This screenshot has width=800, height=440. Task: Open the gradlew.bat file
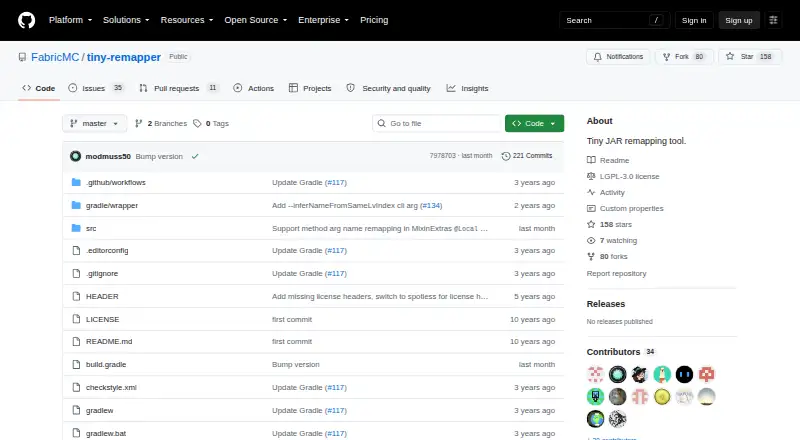(106, 433)
